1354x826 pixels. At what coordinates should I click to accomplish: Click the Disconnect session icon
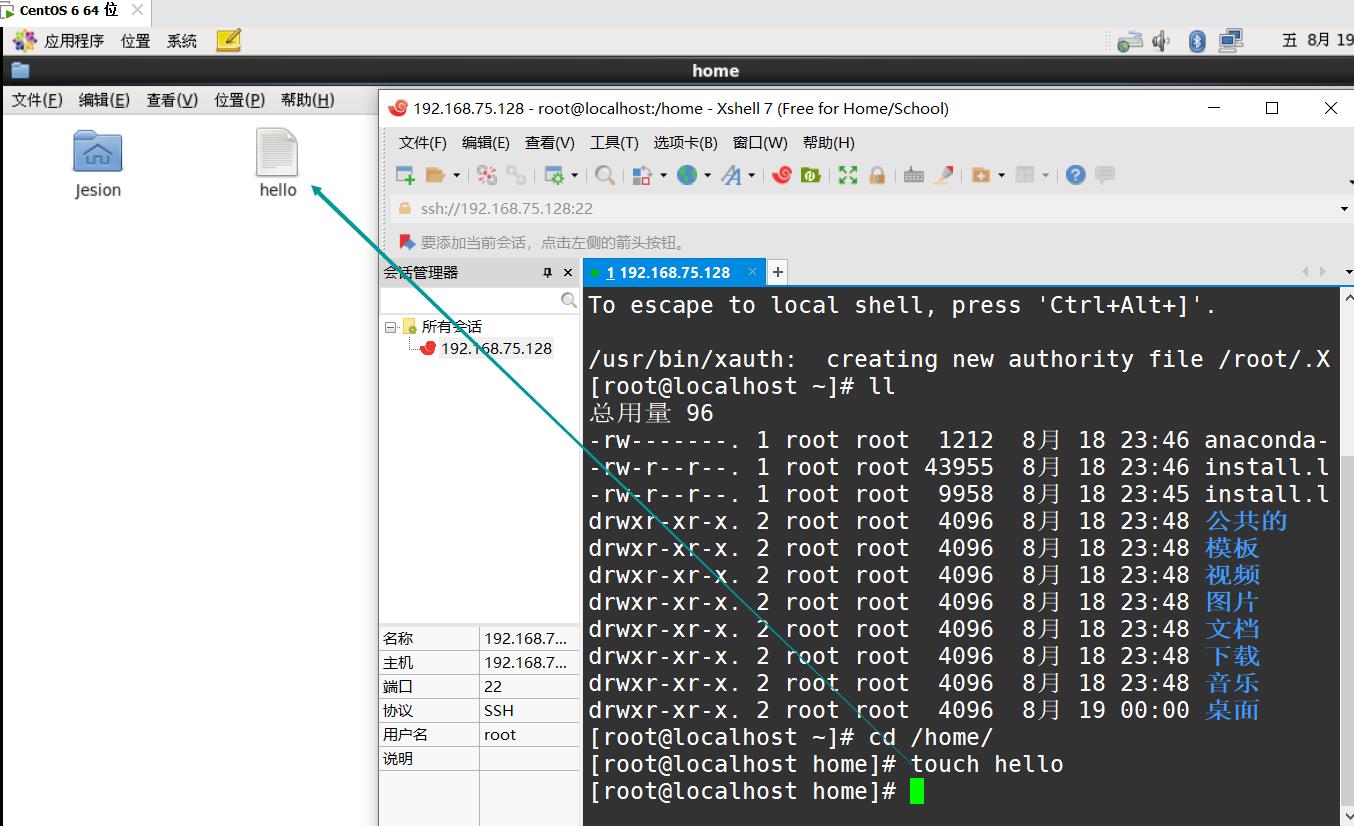tap(487, 175)
